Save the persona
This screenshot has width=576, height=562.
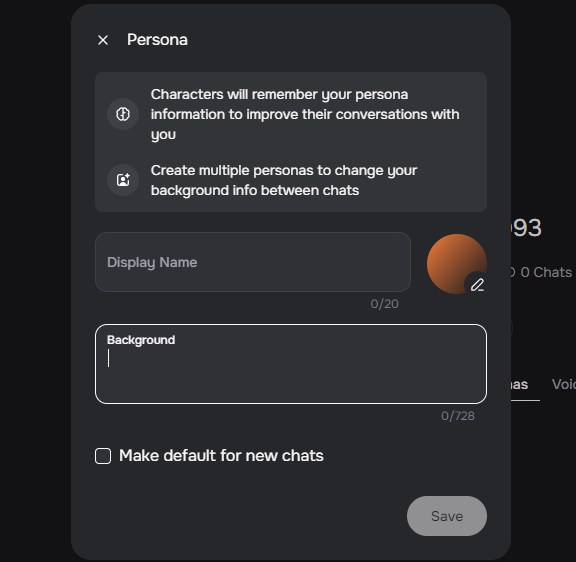447,516
